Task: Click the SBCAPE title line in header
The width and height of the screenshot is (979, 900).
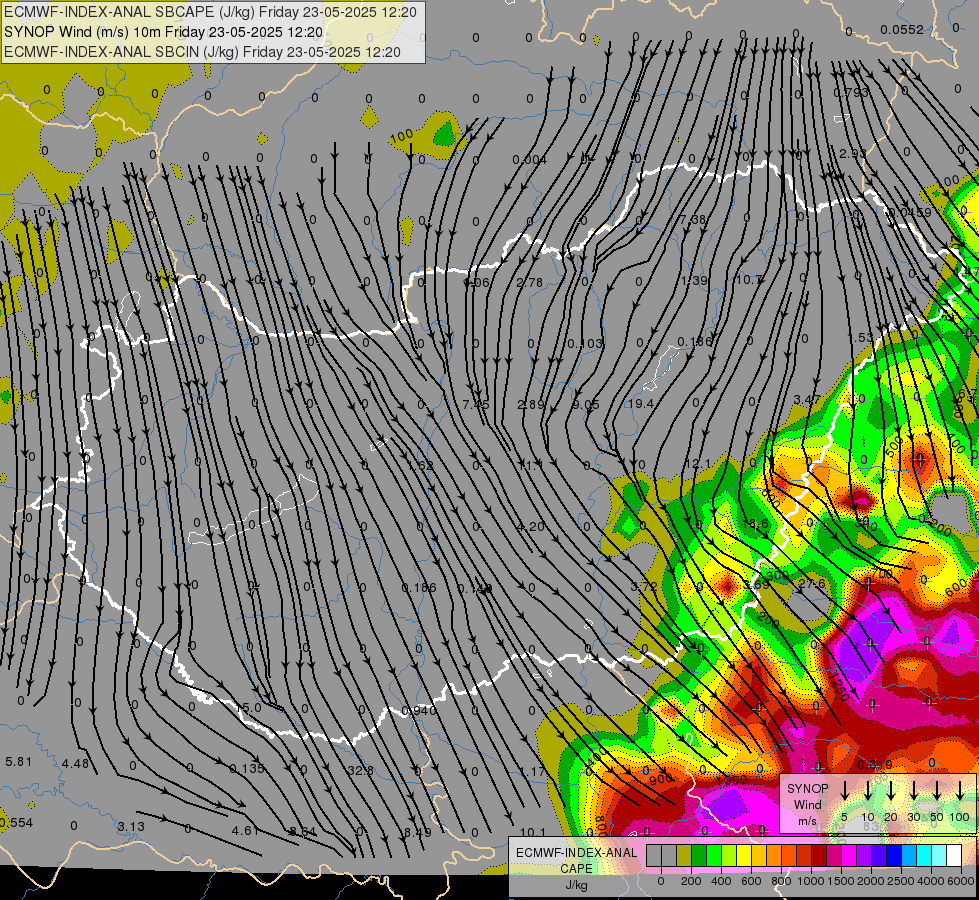Action: click(x=210, y=12)
